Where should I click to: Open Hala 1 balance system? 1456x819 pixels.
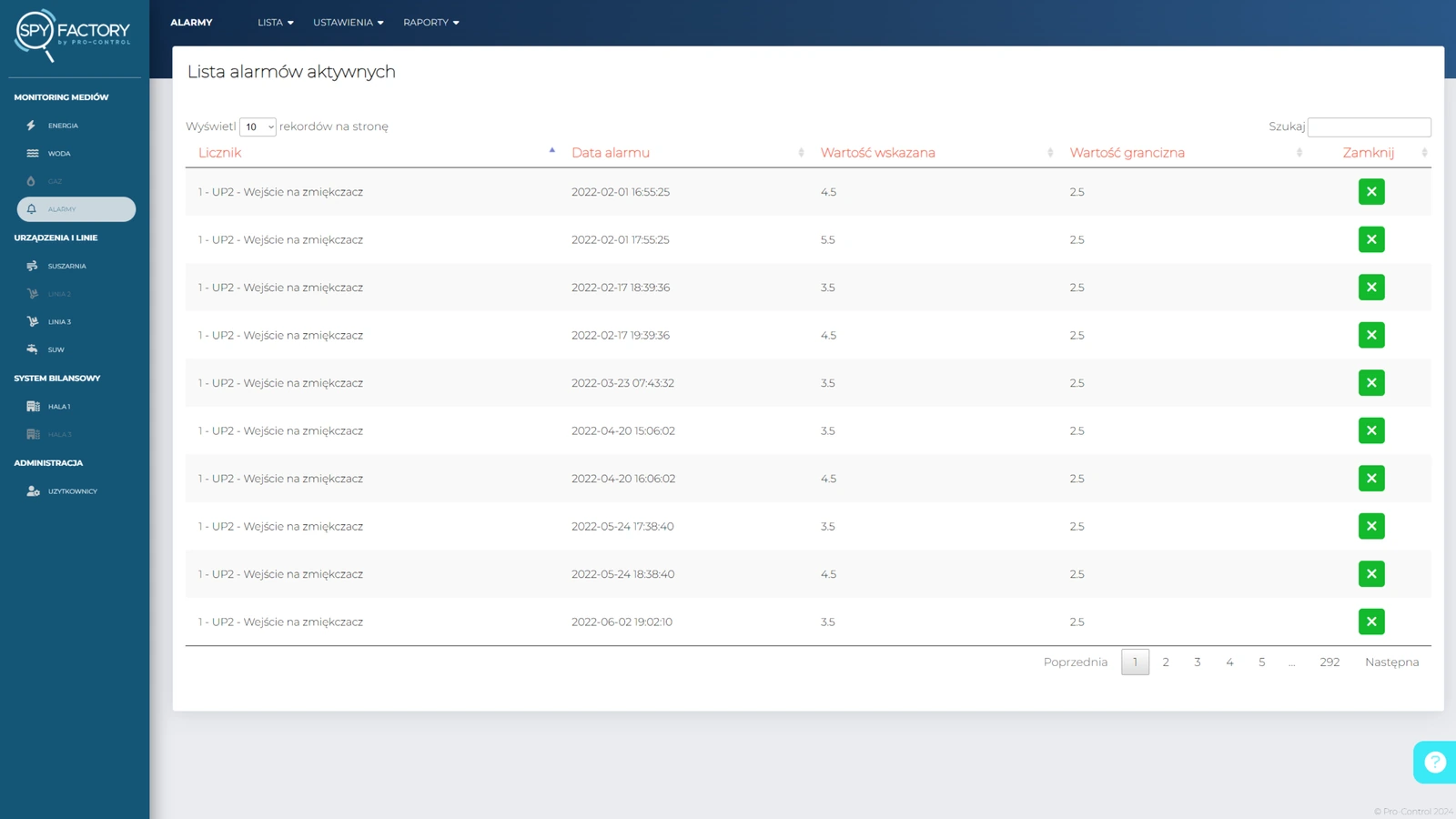[x=58, y=407]
